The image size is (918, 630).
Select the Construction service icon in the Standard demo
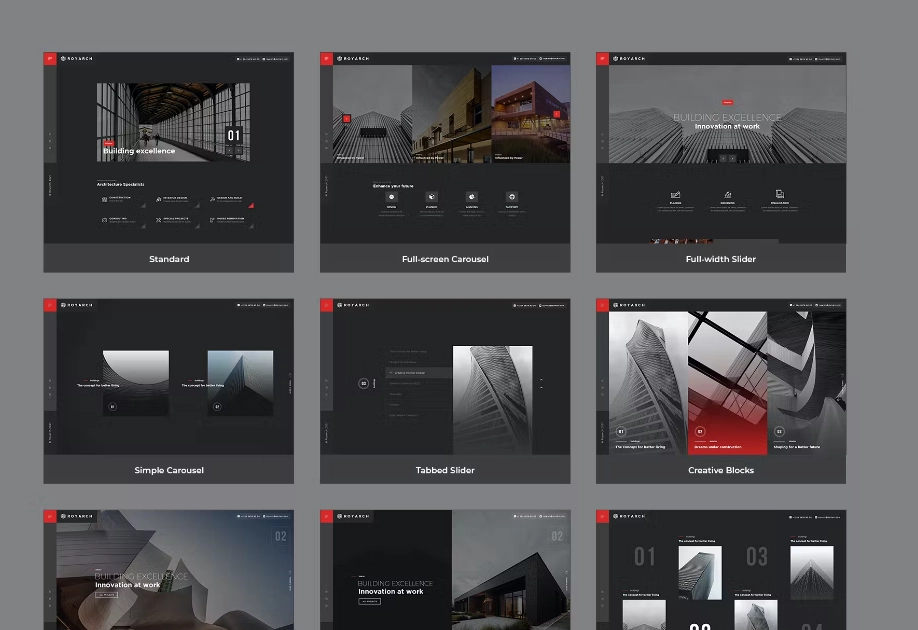[x=103, y=197]
